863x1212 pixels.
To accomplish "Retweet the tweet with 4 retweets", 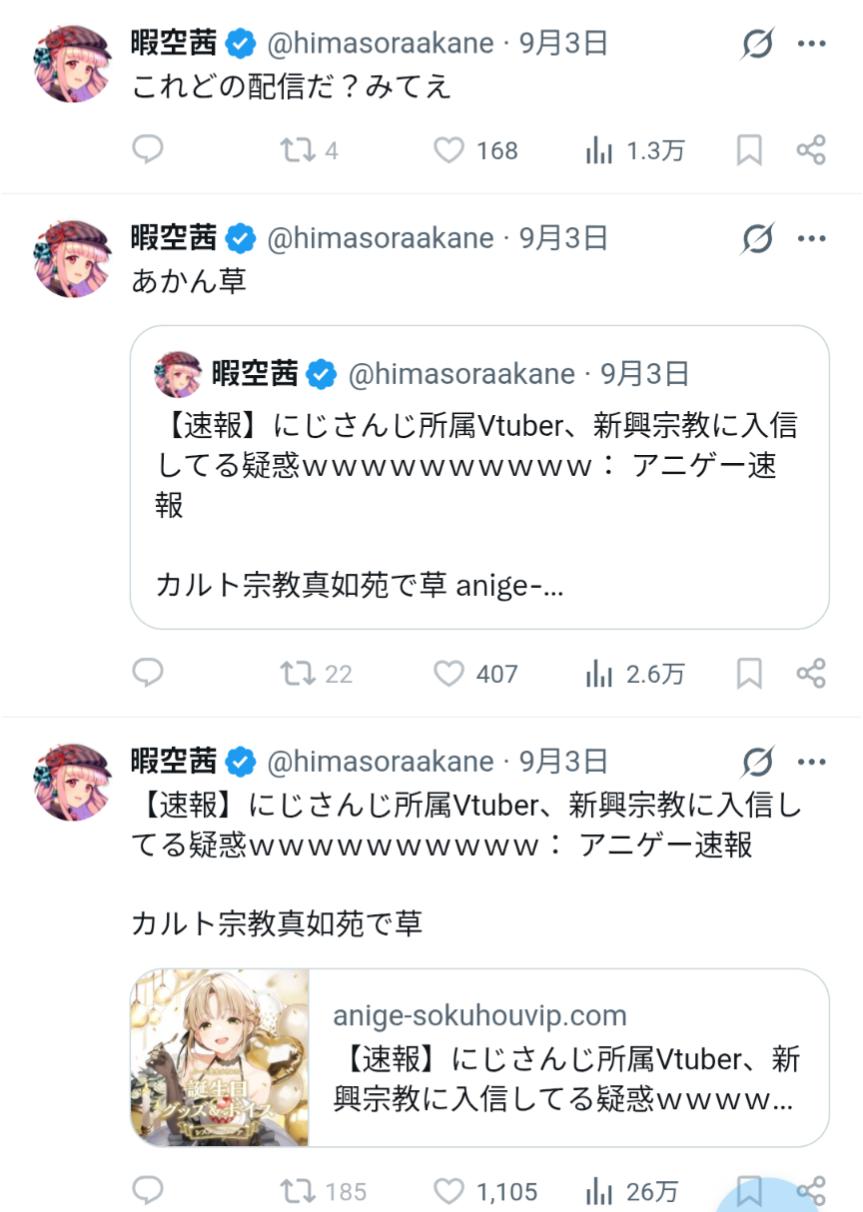I will [x=309, y=150].
